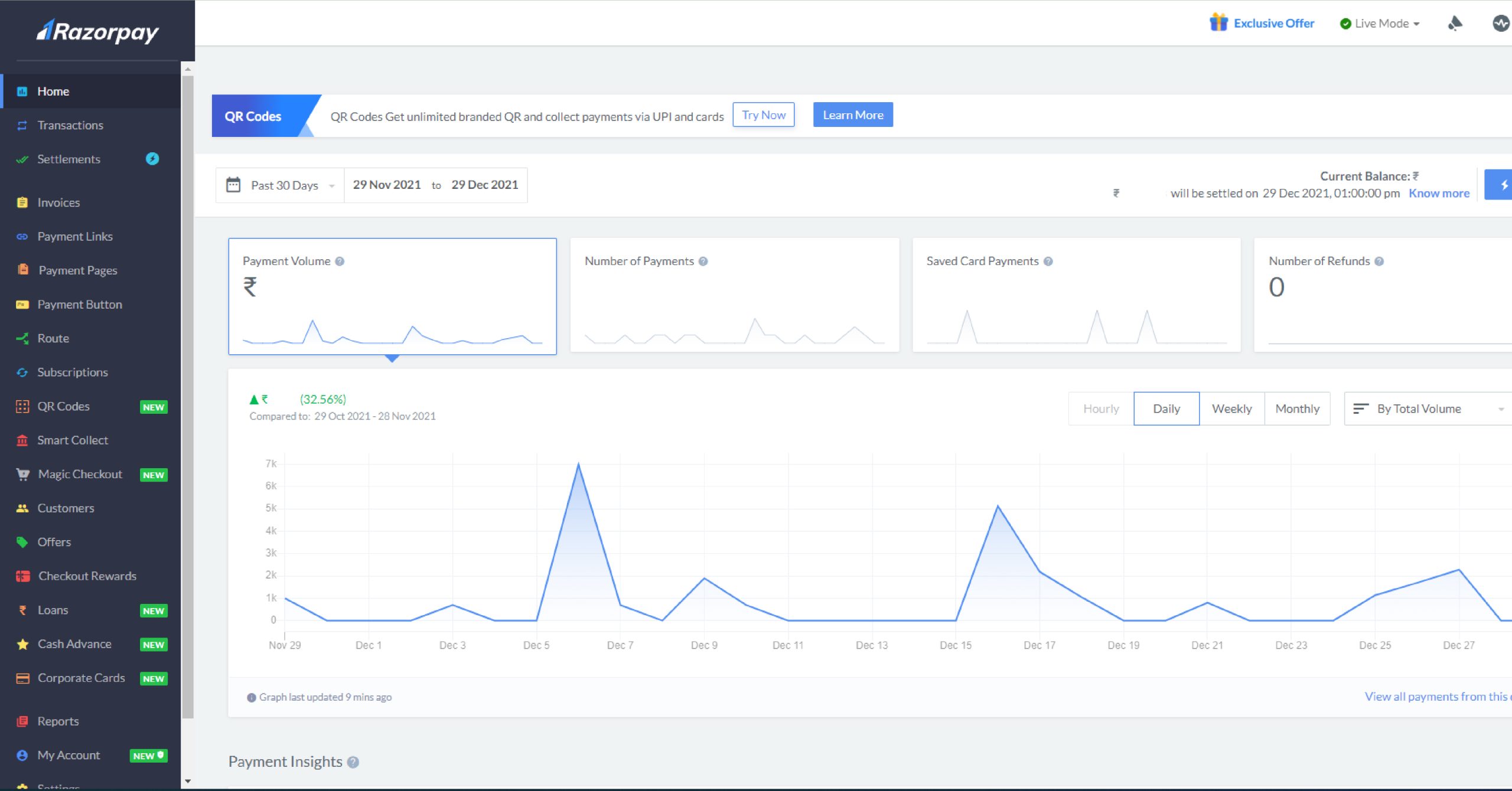
Task: Select the Saved Card Payments card
Action: [1076, 295]
